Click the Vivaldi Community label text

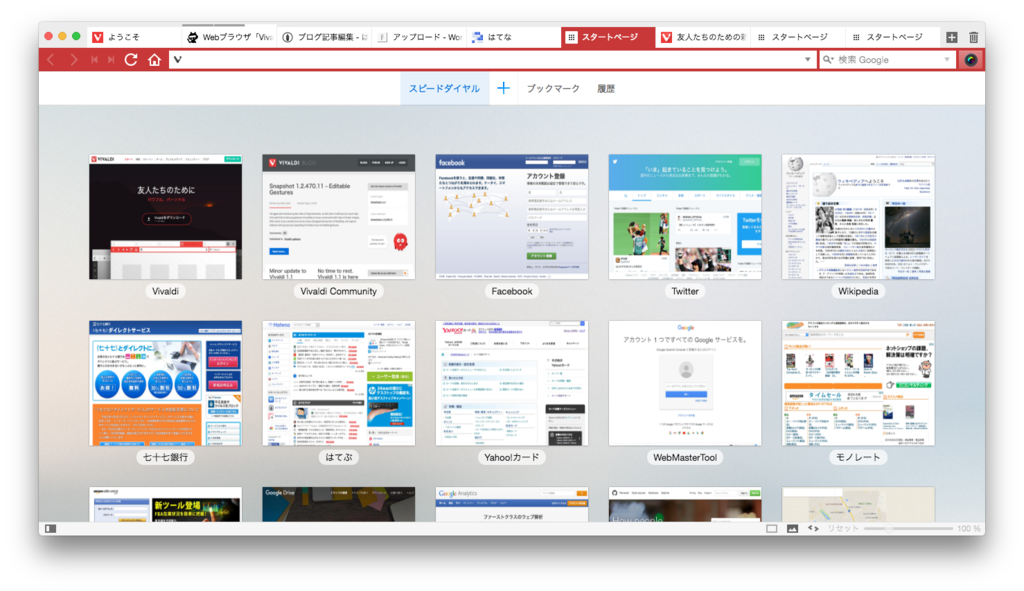pyautogui.click(x=338, y=291)
